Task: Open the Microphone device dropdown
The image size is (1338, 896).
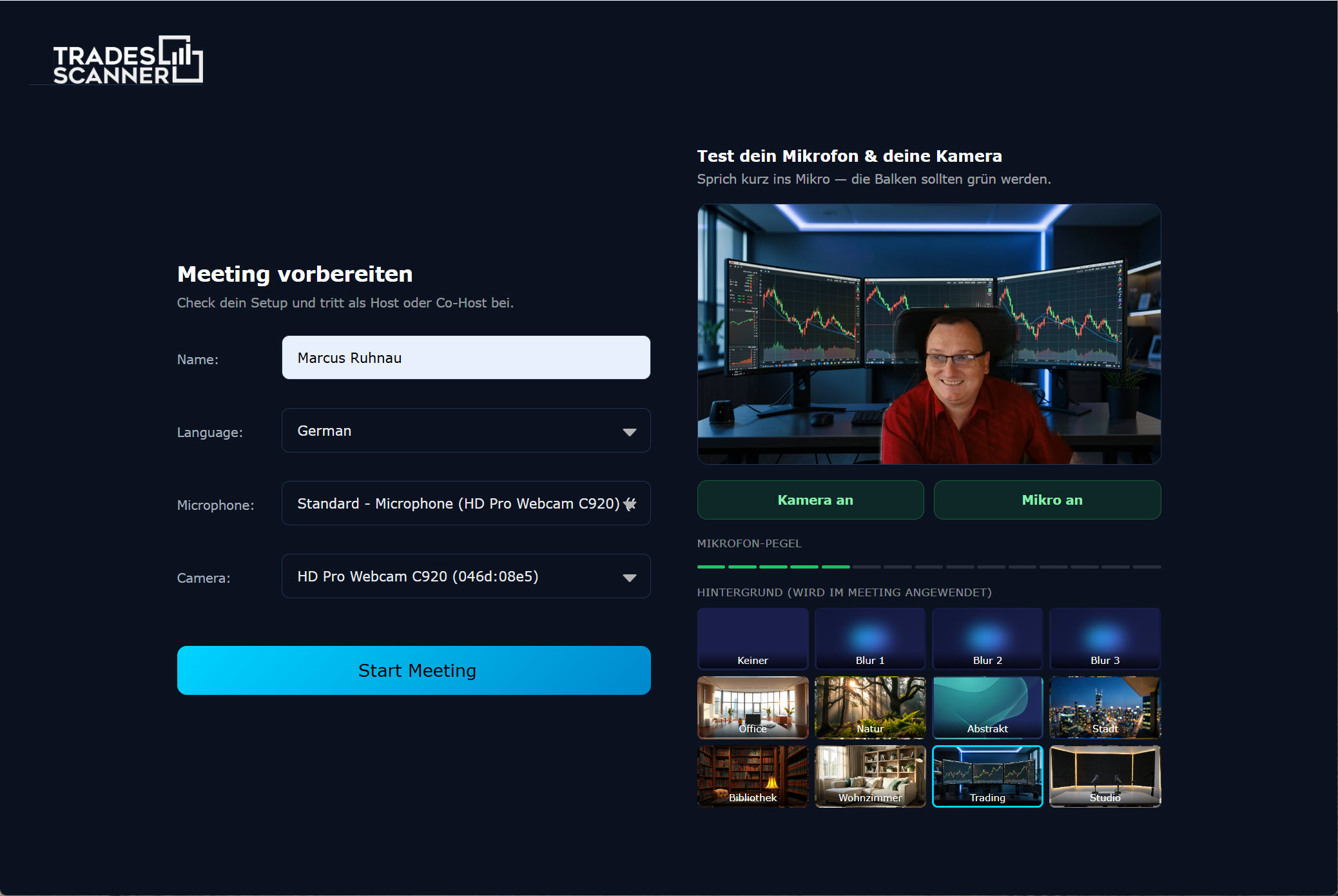Action: (x=466, y=503)
